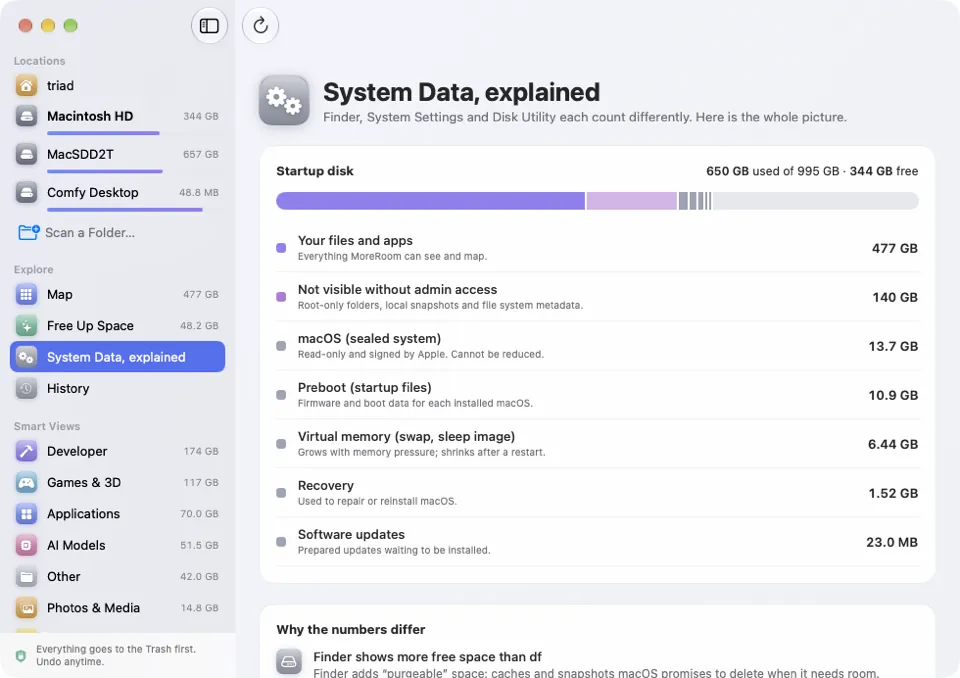The width and height of the screenshot is (960, 678).
Task: Click the Virtual memory (swap, sleep image) title
Action: (x=406, y=437)
